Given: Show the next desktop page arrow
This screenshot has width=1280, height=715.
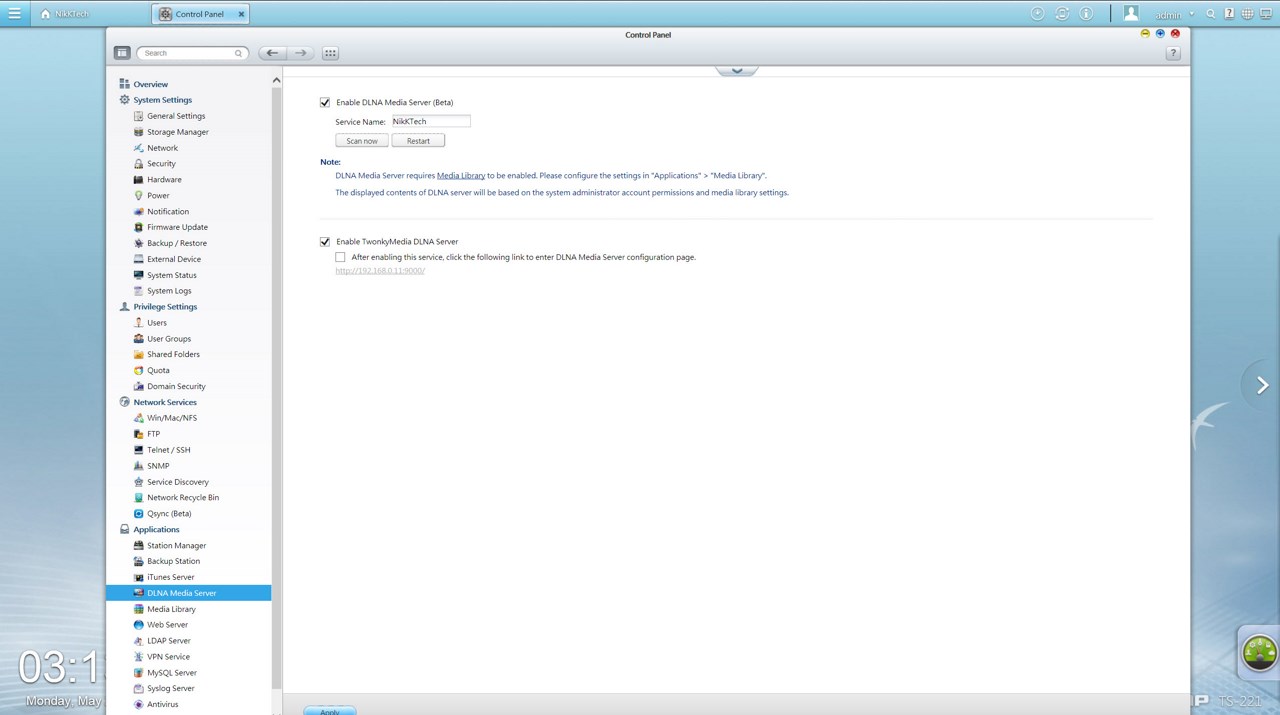Looking at the screenshot, I should click(1262, 385).
